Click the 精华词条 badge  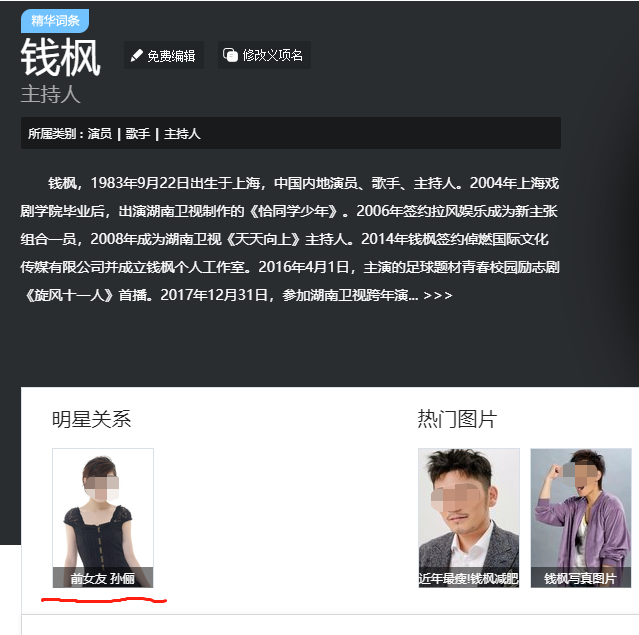click(x=55, y=21)
